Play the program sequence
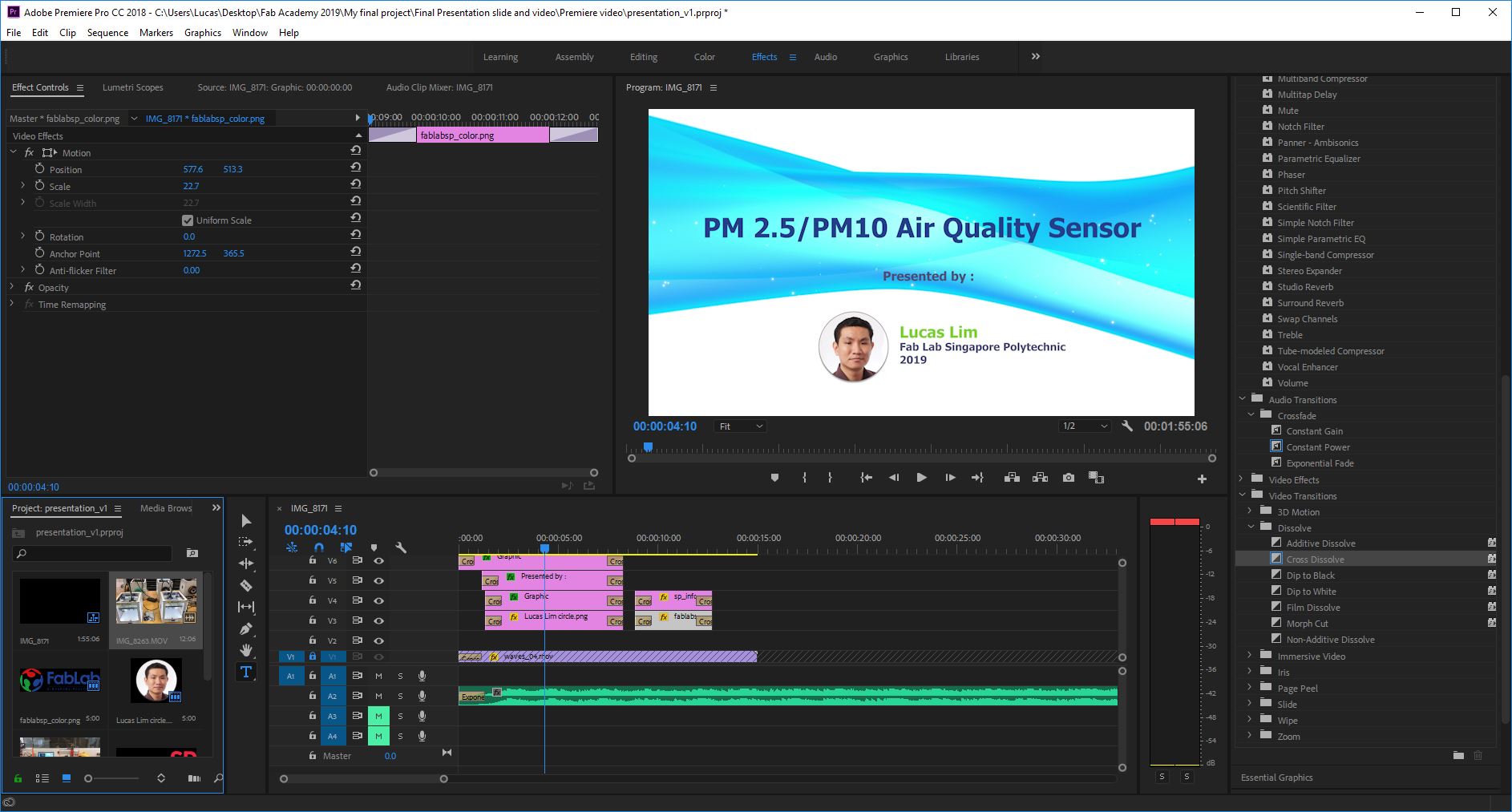The image size is (1512, 812). tap(922, 478)
